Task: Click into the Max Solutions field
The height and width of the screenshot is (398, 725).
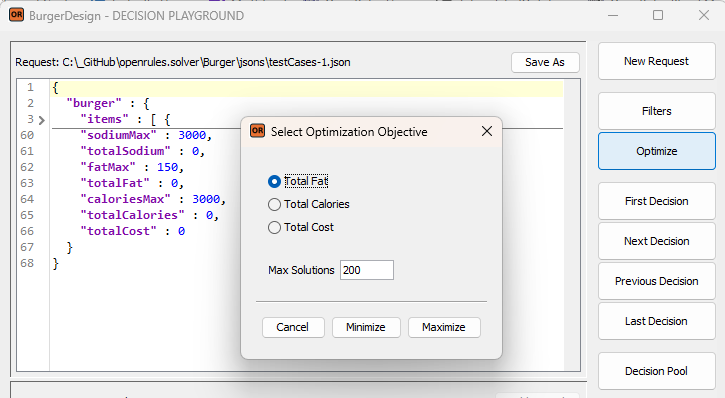Action: click(367, 270)
